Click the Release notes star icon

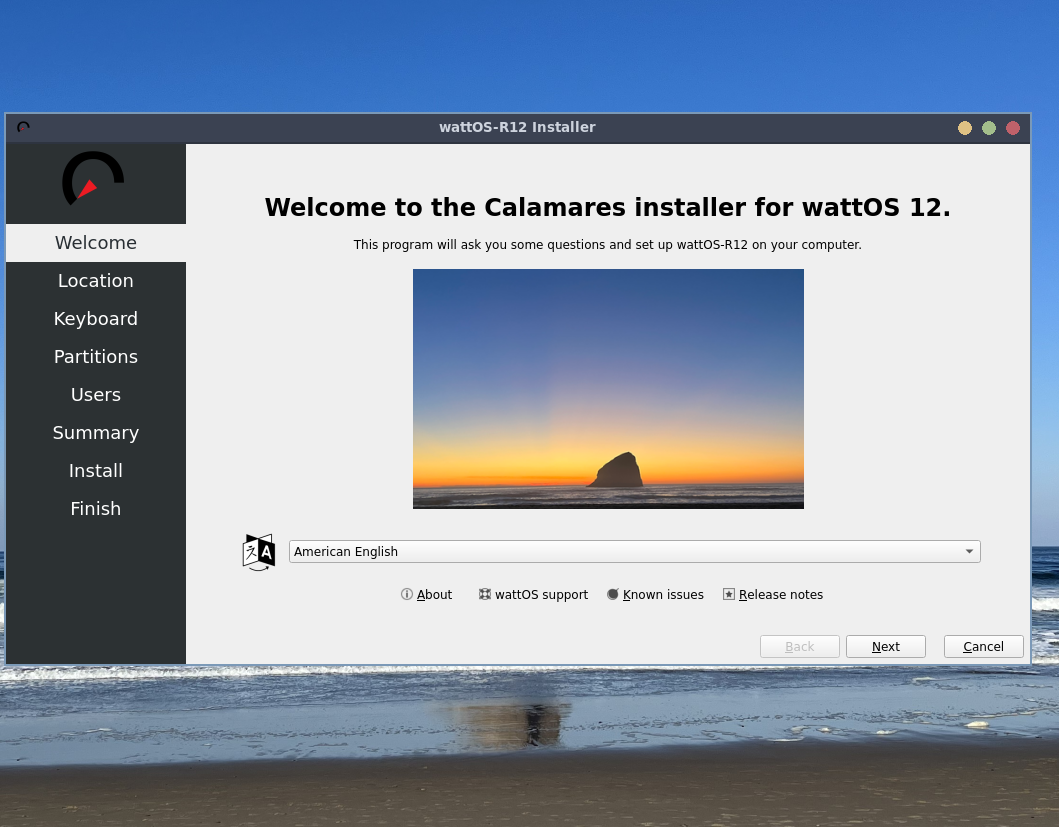click(x=729, y=594)
